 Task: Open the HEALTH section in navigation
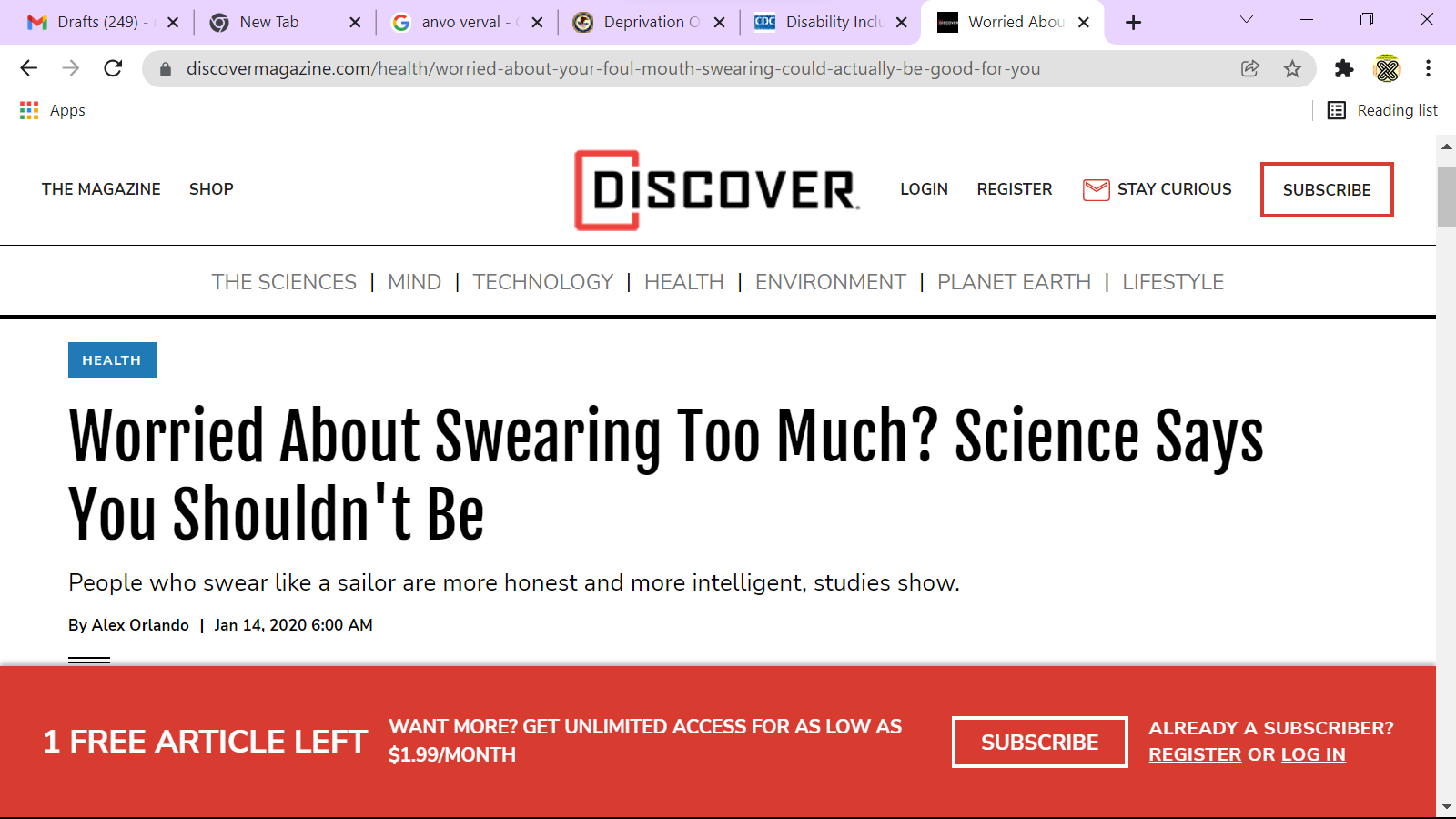click(684, 282)
